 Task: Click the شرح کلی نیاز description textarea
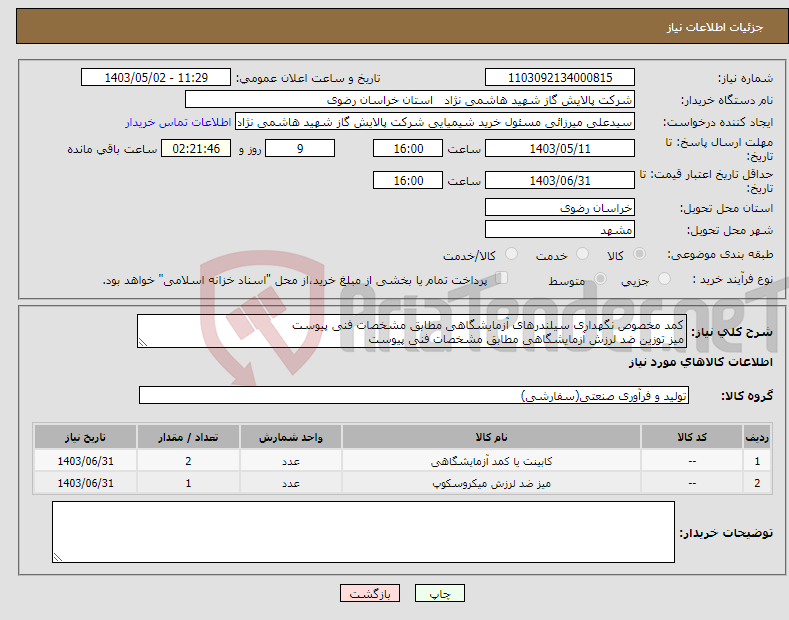click(x=412, y=331)
